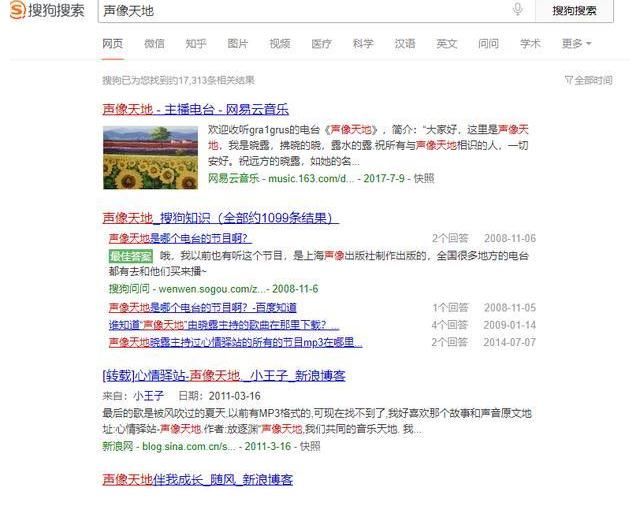Open the wenwen.sogou.com source URL
This screenshot has height=509, width=640.
click(212, 289)
